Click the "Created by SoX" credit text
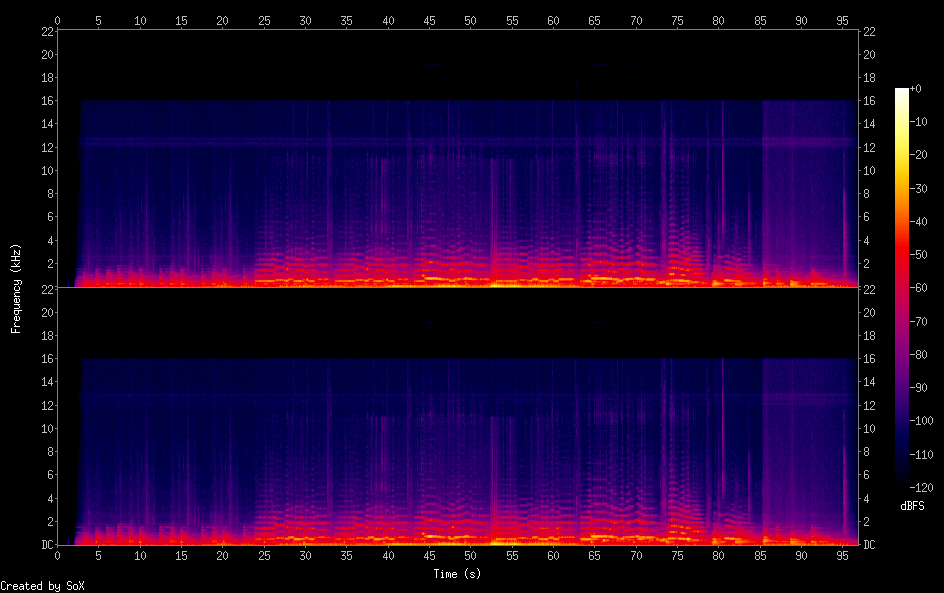 42,586
